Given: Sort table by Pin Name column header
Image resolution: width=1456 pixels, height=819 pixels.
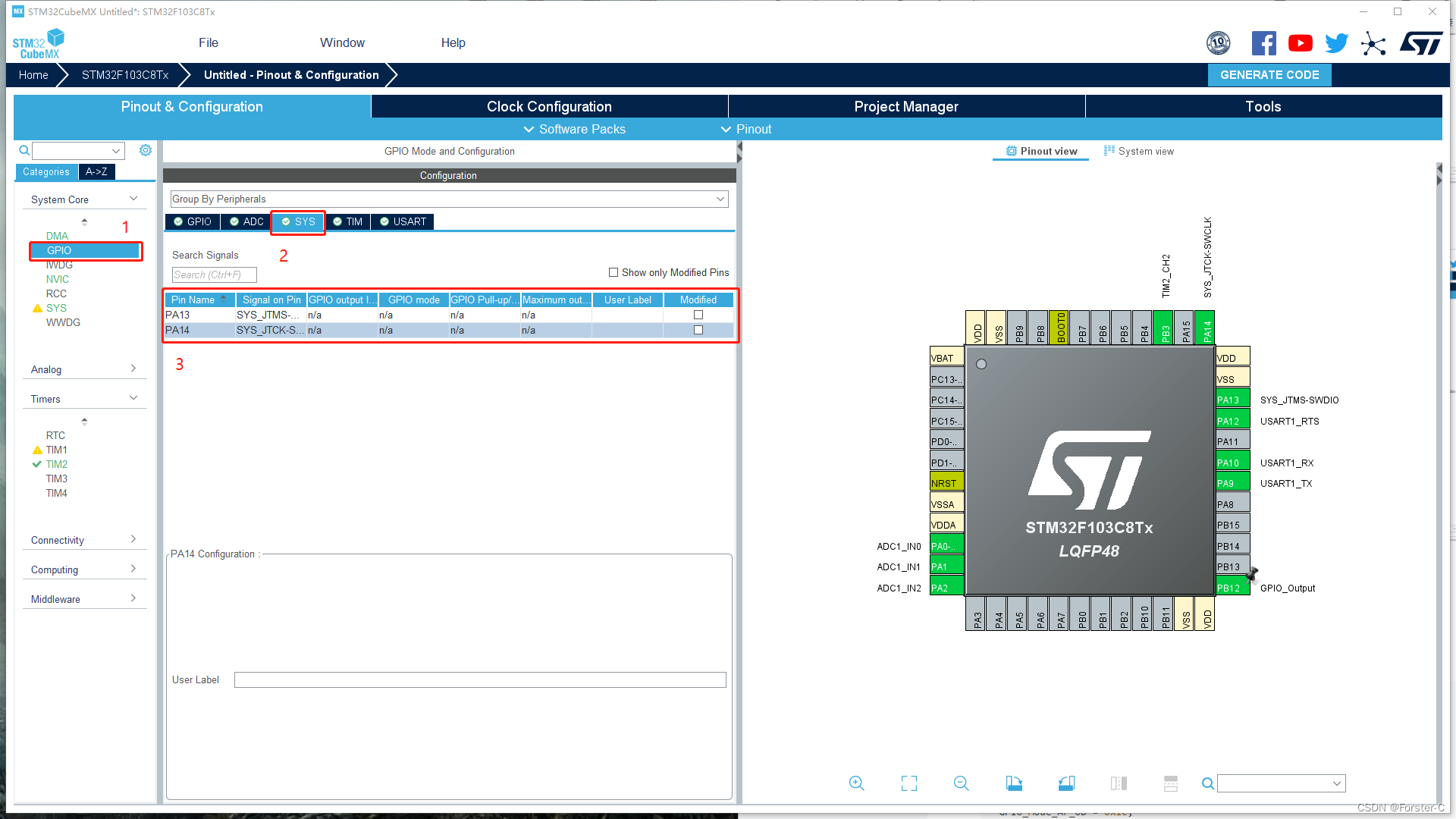Looking at the screenshot, I should [x=199, y=300].
